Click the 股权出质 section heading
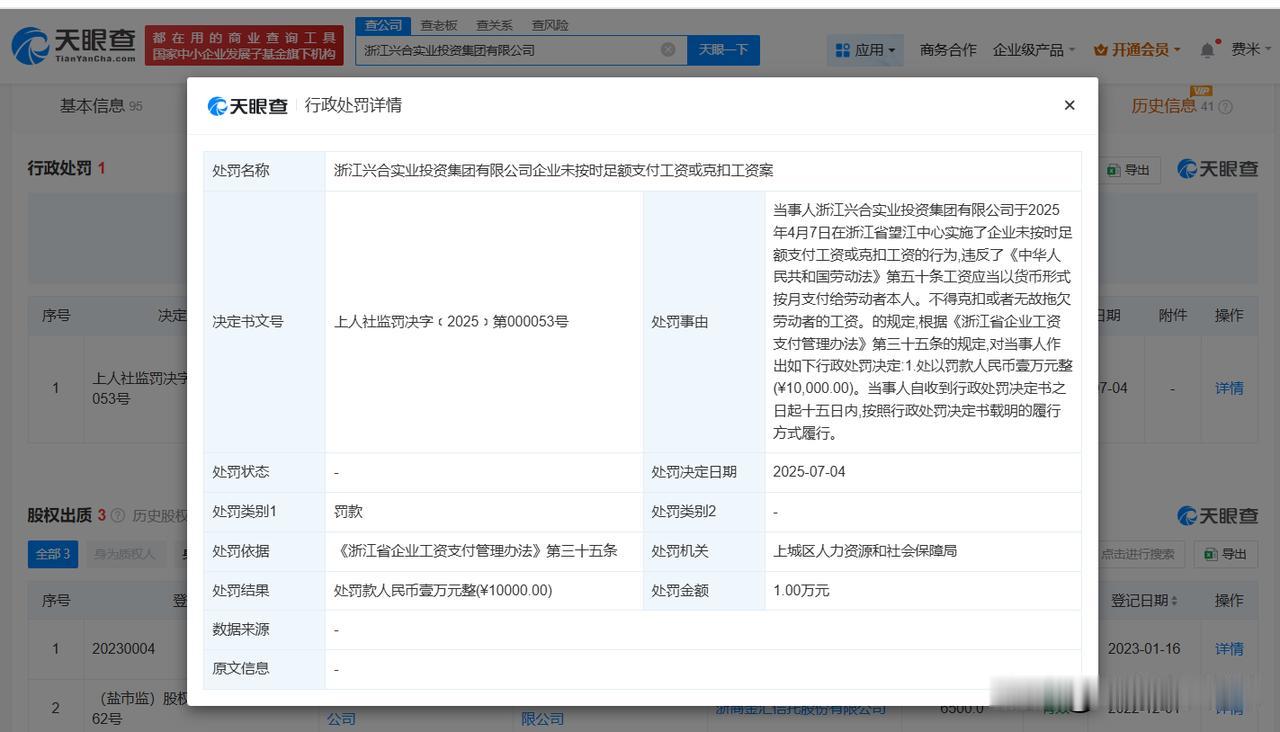1280x732 pixels. [x=59, y=515]
